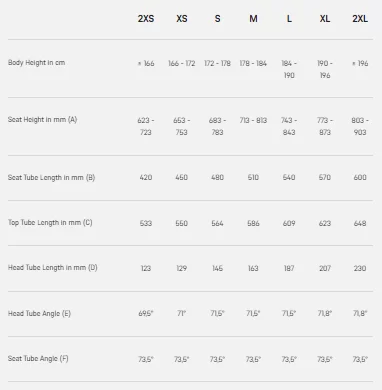Click the S size column header
Image resolution: width=382 pixels, height=390 pixels.
tap(217, 18)
